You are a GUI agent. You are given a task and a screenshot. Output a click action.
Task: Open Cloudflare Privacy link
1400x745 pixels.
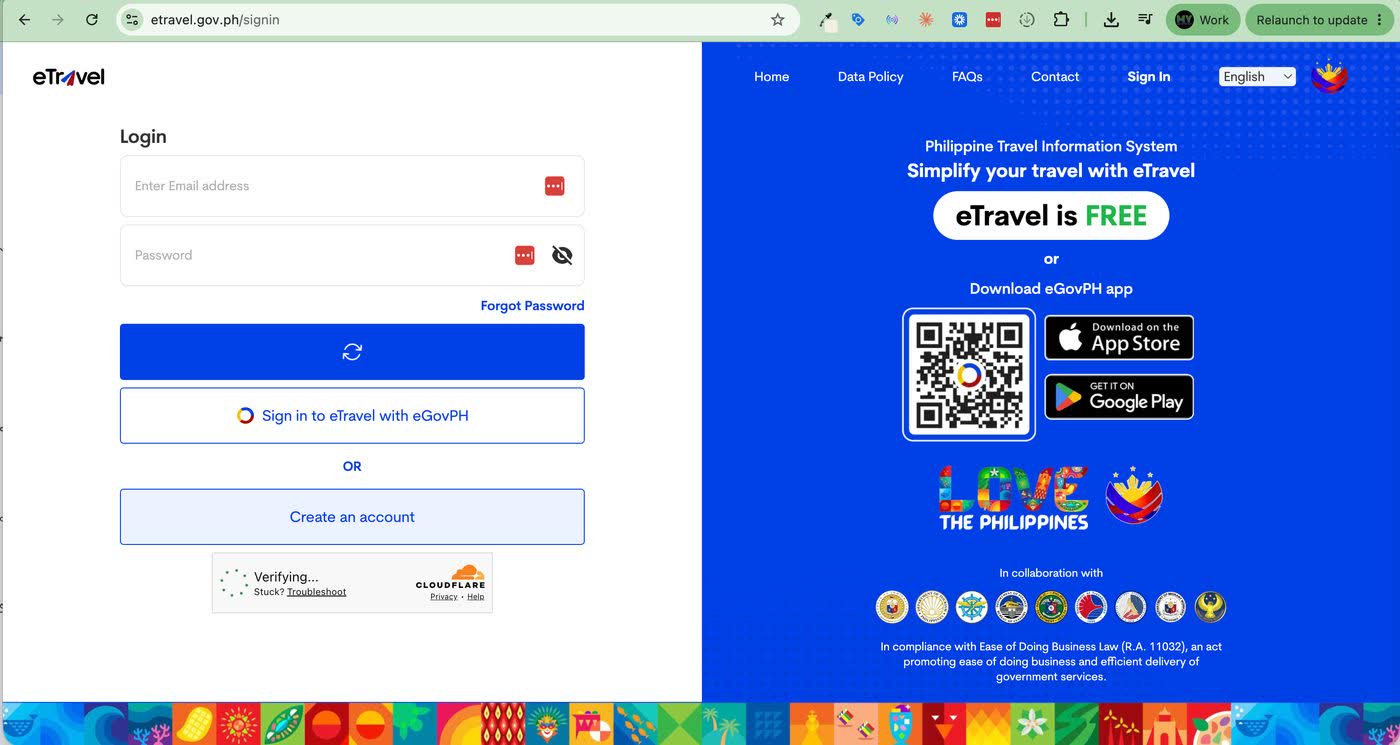(444, 597)
